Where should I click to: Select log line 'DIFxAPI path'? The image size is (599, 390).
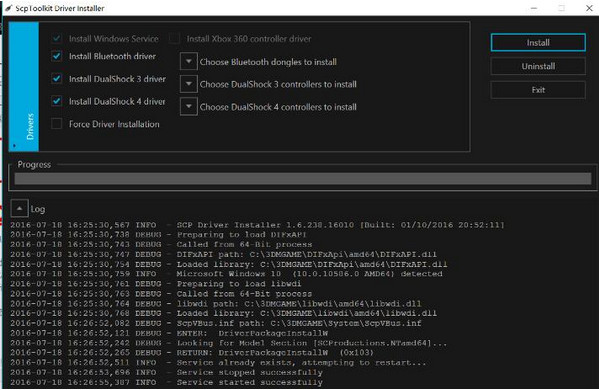coord(223,254)
